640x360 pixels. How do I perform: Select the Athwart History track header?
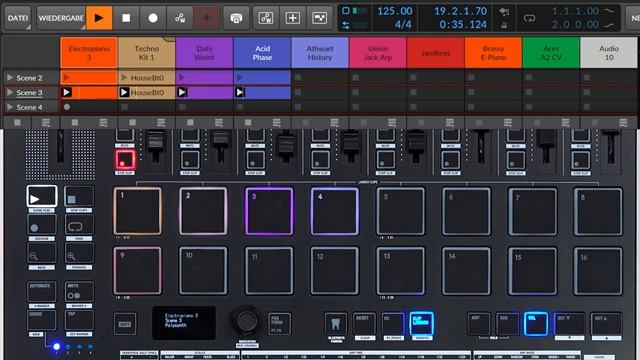pyautogui.click(x=320, y=53)
